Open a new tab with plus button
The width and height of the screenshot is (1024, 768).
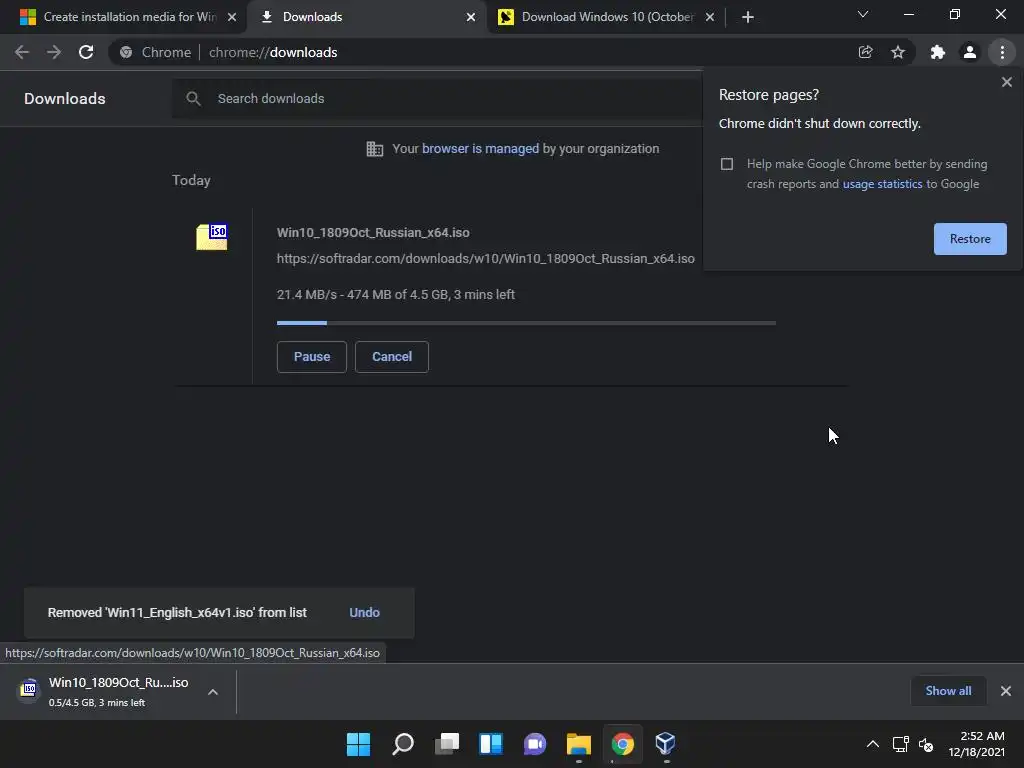[748, 17]
